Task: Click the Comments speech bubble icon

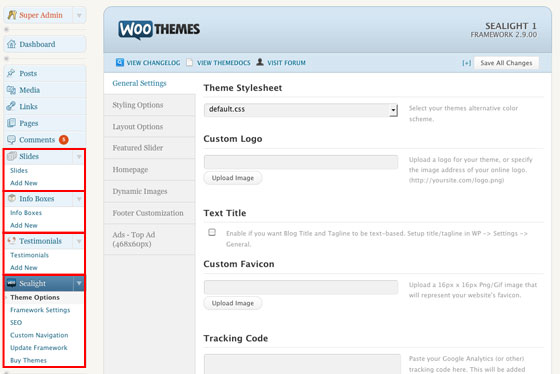Action: pyautogui.click(x=11, y=139)
